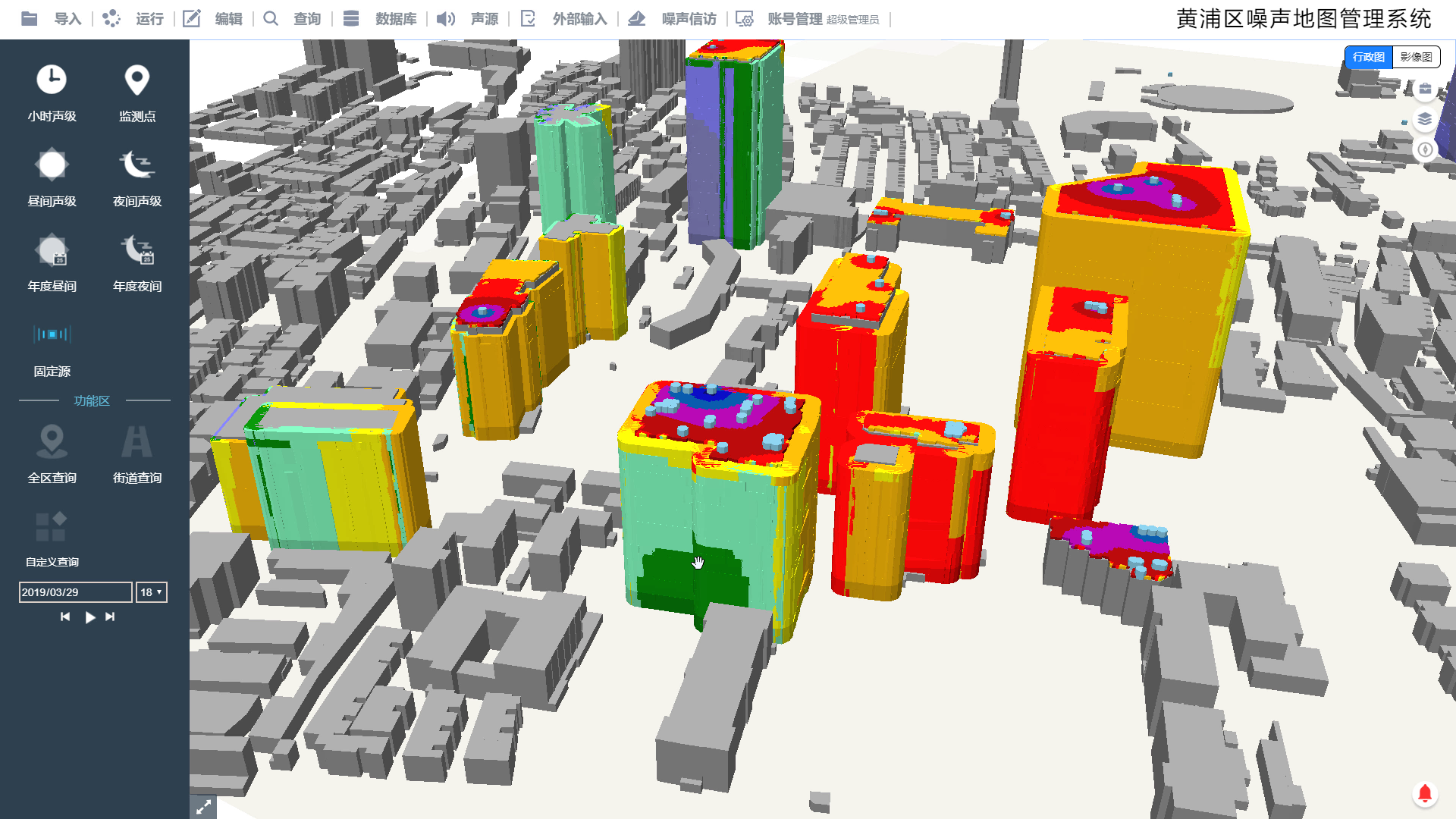
Task: Open the 查询 query menu
Action: pos(307,19)
